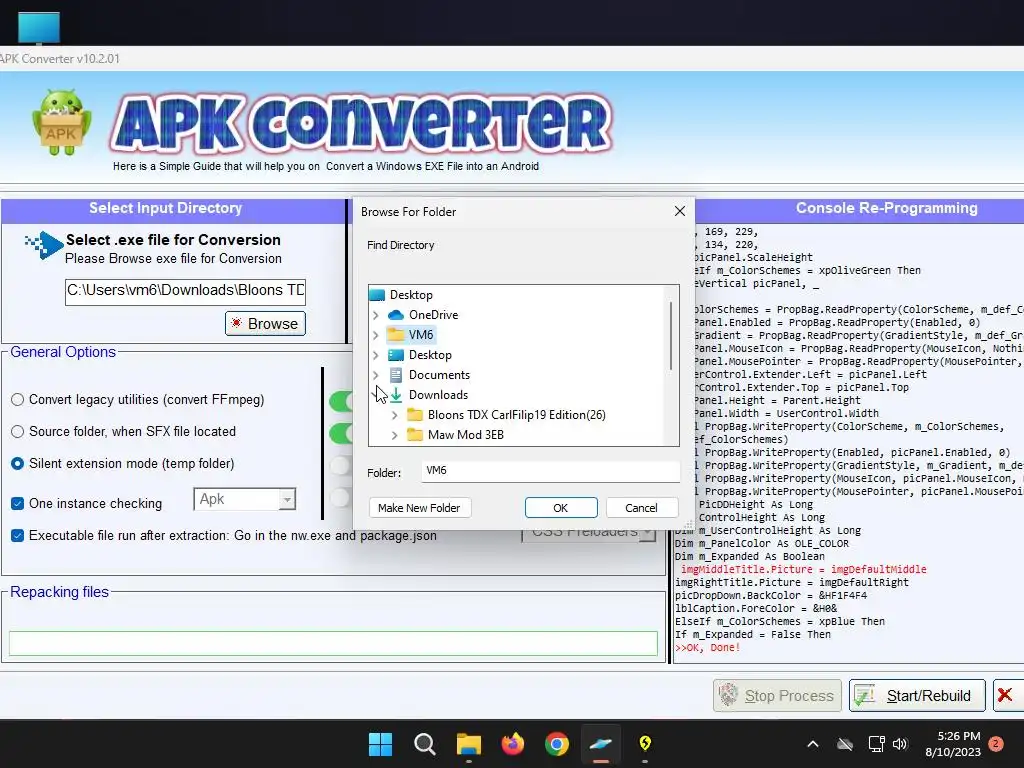The width and height of the screenshot is (1024, 768).
Task: Select Bloons TDX CarlFilip19 Edition(26) folder
Action: 517,415
